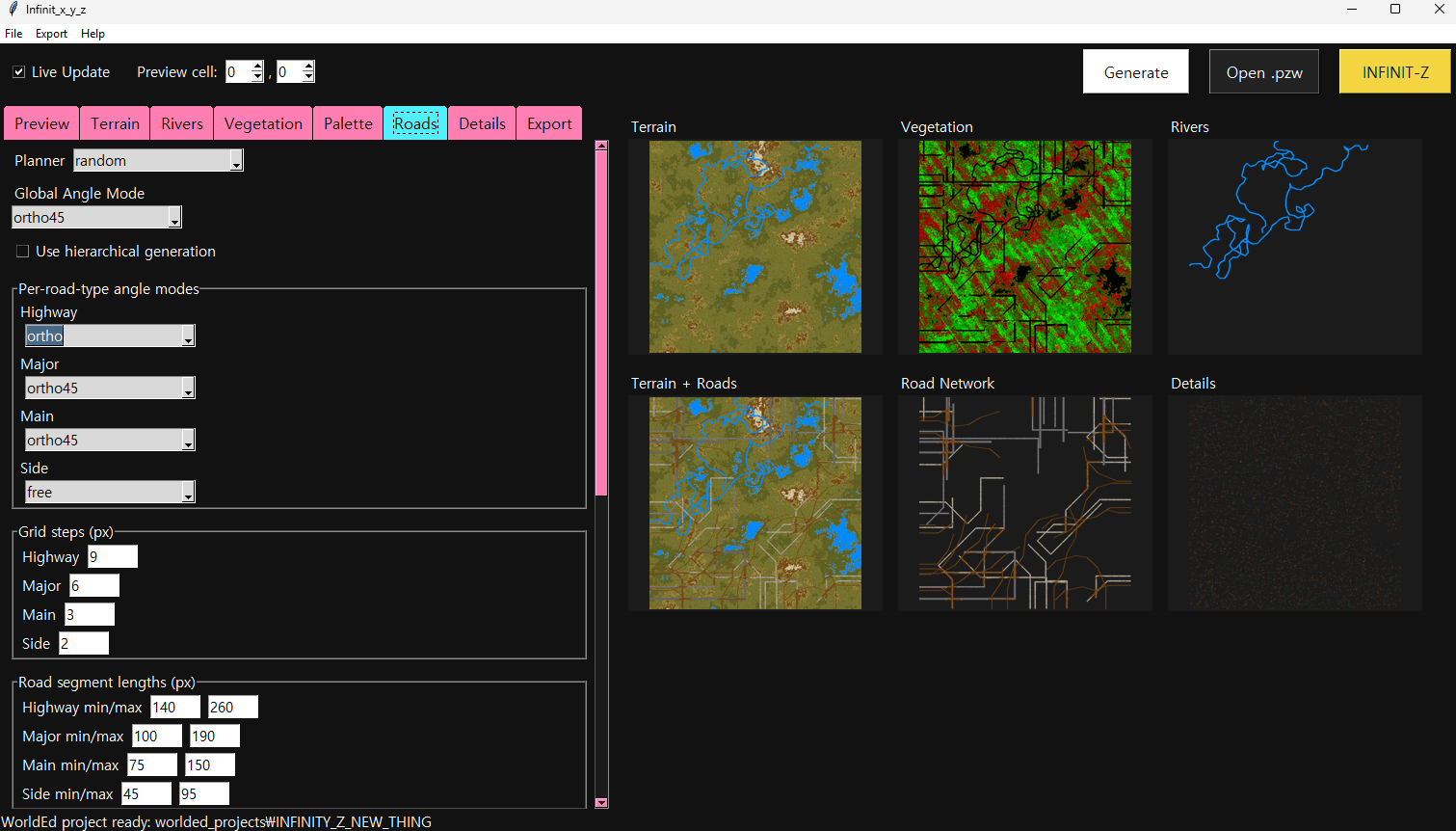Open the Help menu
The image size is (1456, 831).
click(93, 34)
